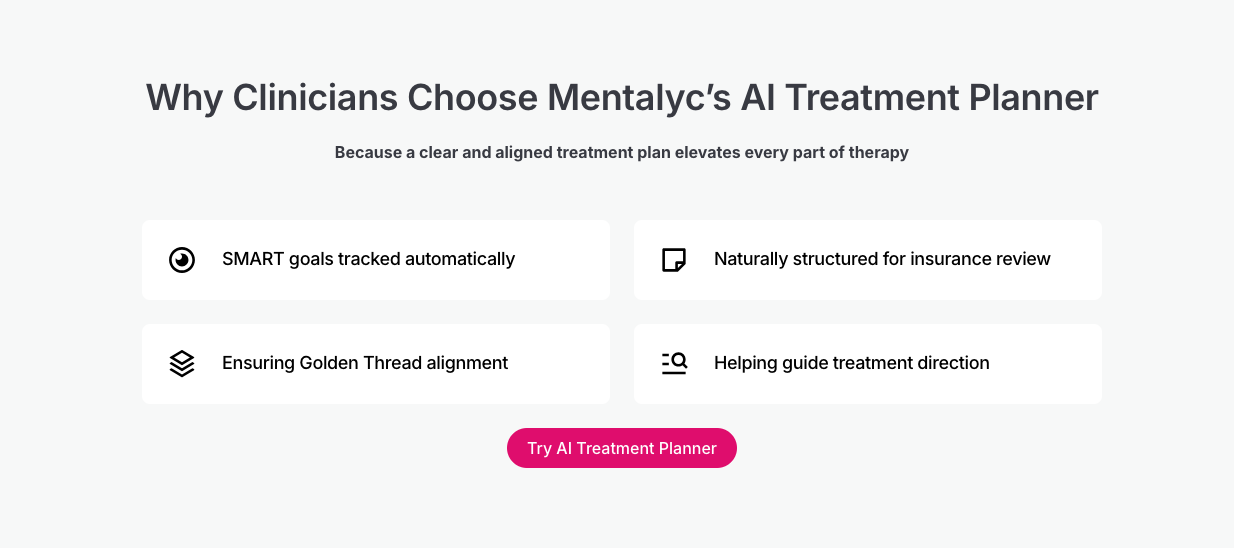This screenshot has height=550, width=1234.
Task: Click empty right side of Golden Thread card
Action: [570, 364]
